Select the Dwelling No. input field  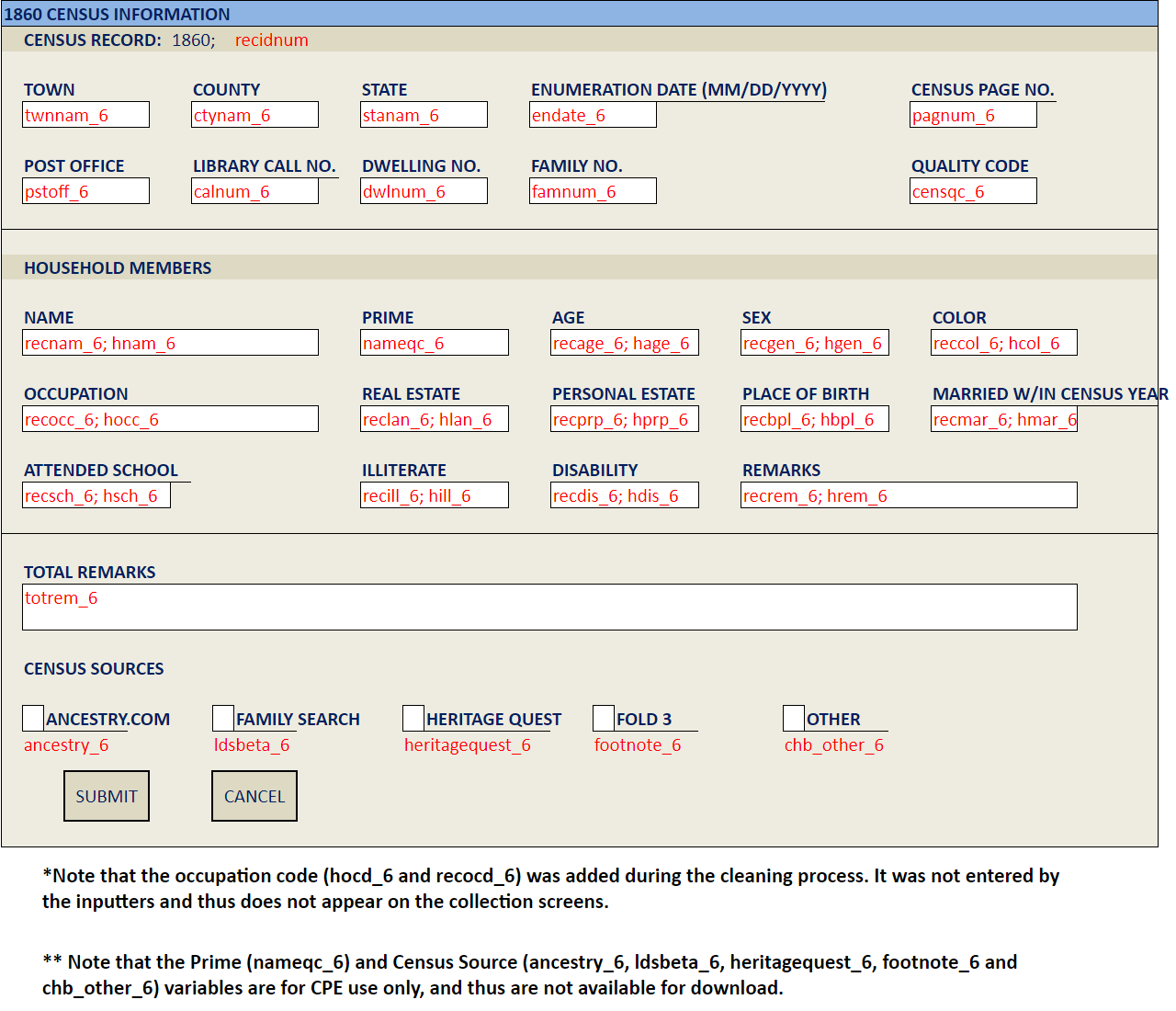[424, 191]
